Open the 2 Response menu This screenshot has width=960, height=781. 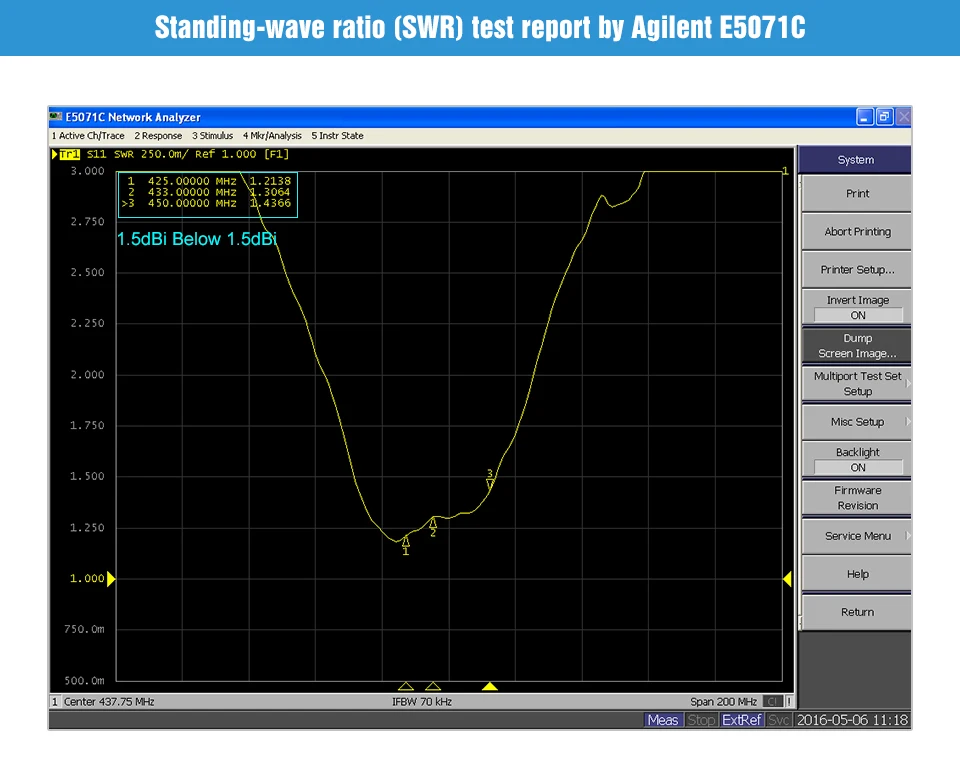click(157, 136)
